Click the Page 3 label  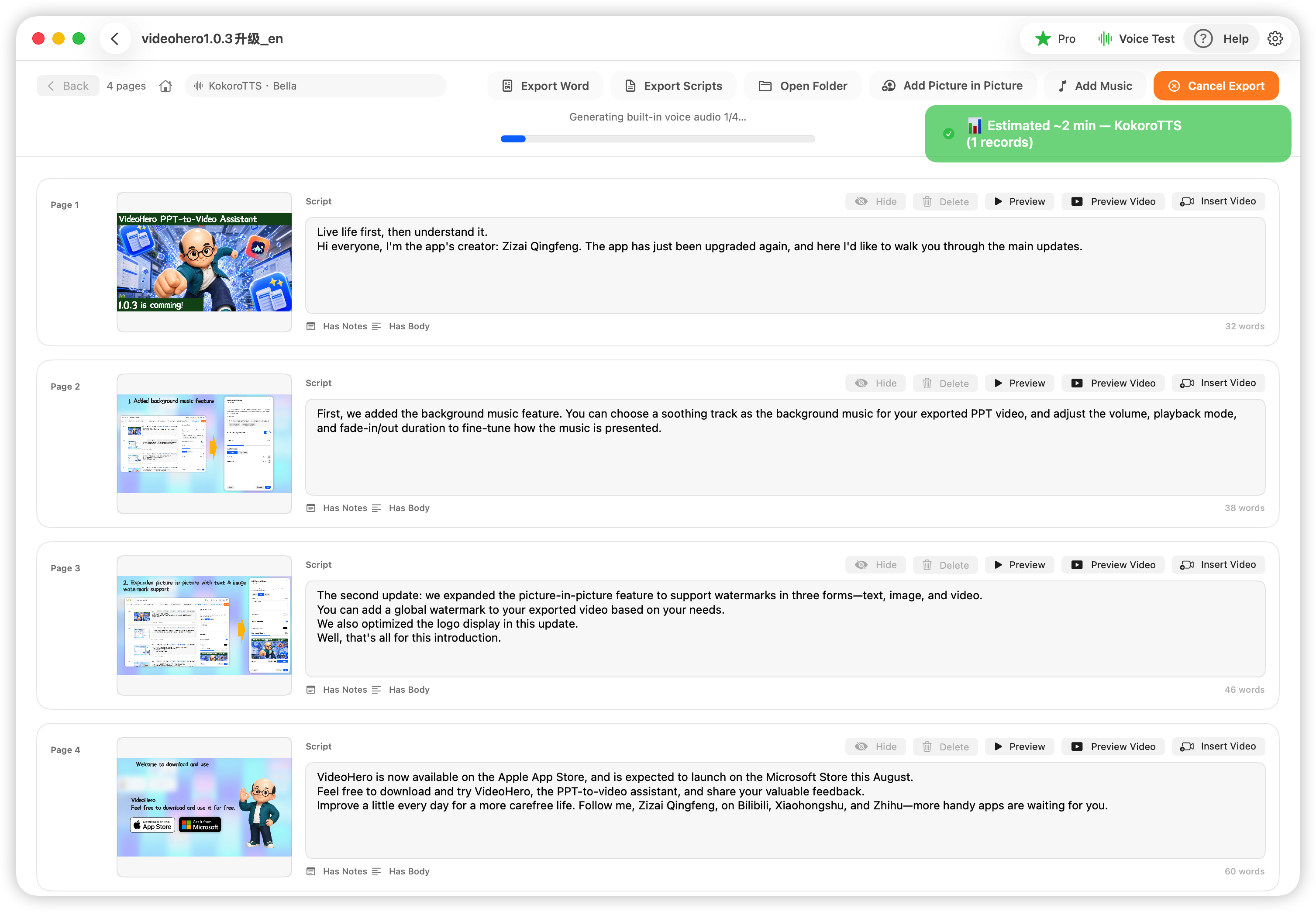tap(65, 568)
